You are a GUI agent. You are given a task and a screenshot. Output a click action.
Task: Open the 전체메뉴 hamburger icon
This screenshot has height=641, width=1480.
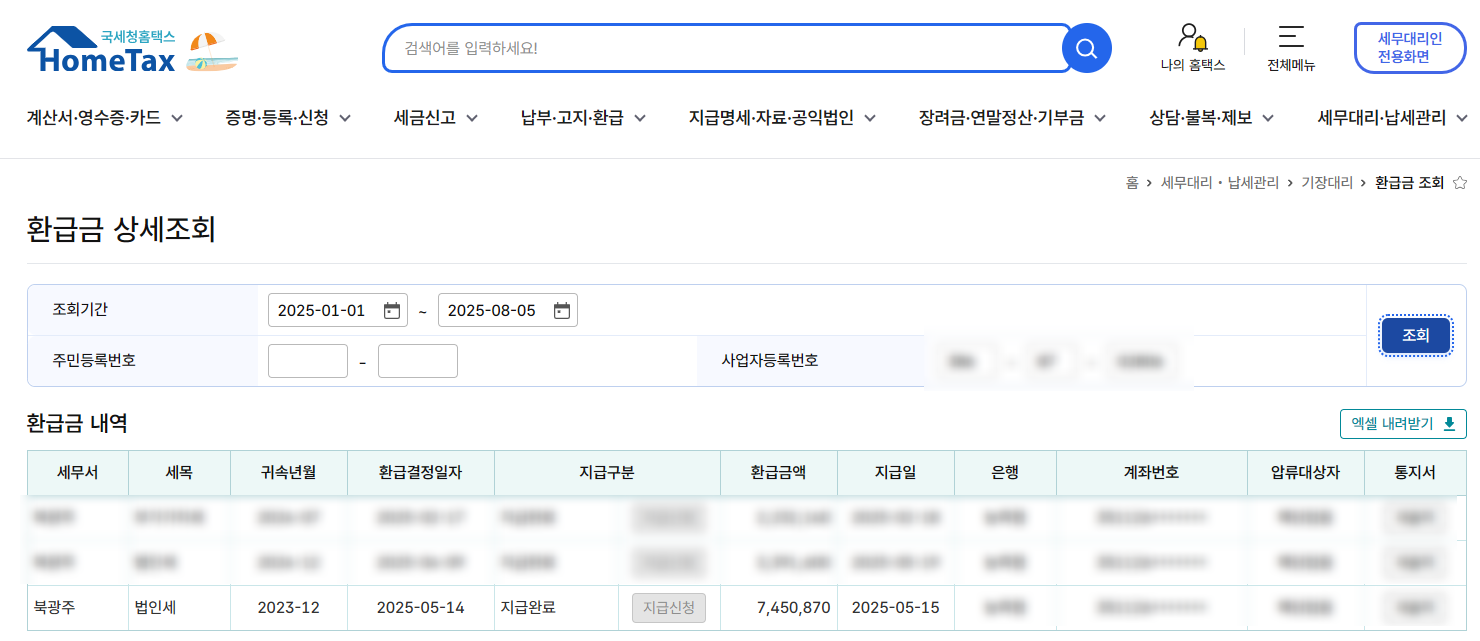coord(1290,38)
